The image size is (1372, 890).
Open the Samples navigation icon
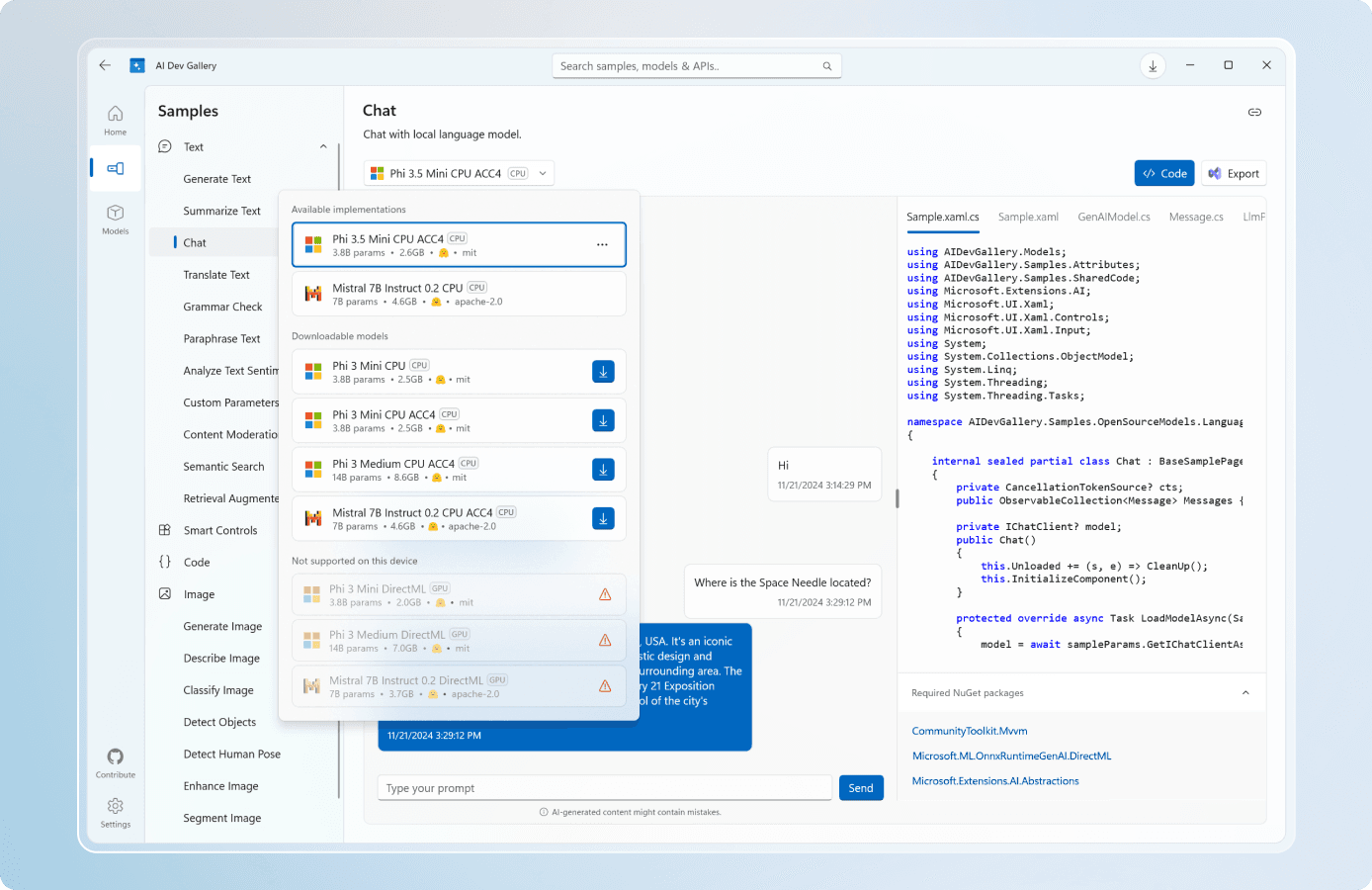click(x=116, y=168)
